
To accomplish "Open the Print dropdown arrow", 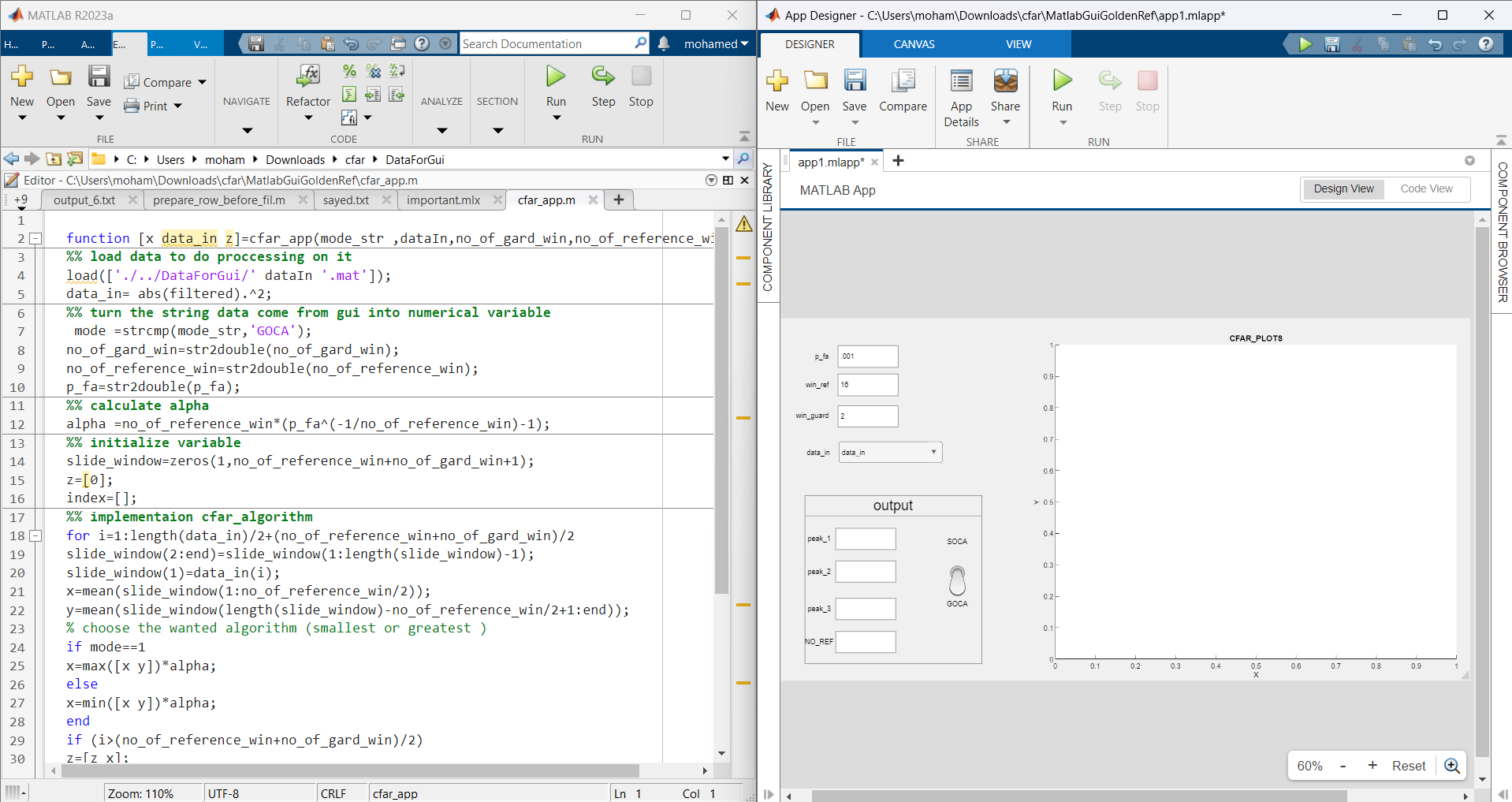I will [177, 106].
